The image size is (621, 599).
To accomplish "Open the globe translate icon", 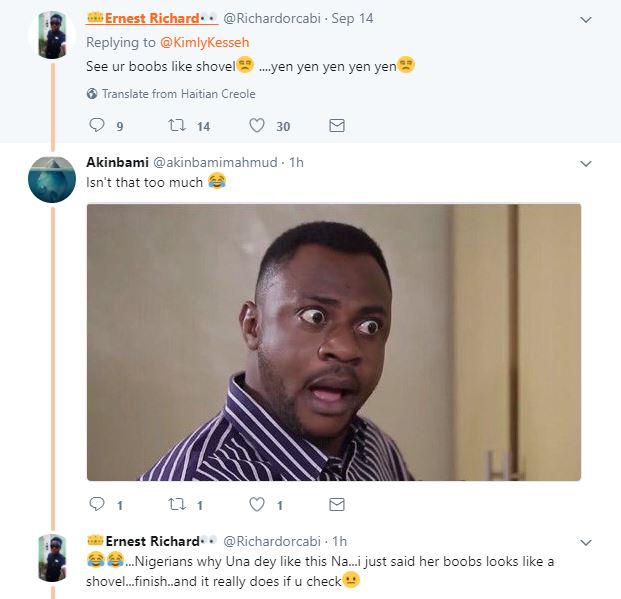I will [x=92, y=94].
